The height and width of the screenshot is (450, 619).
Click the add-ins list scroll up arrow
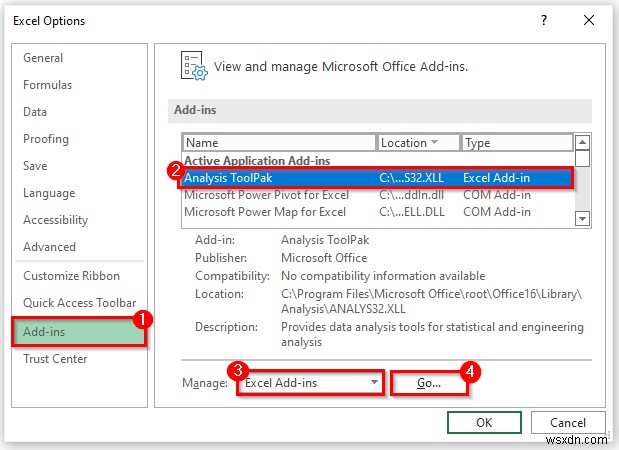tap(583, 142)
